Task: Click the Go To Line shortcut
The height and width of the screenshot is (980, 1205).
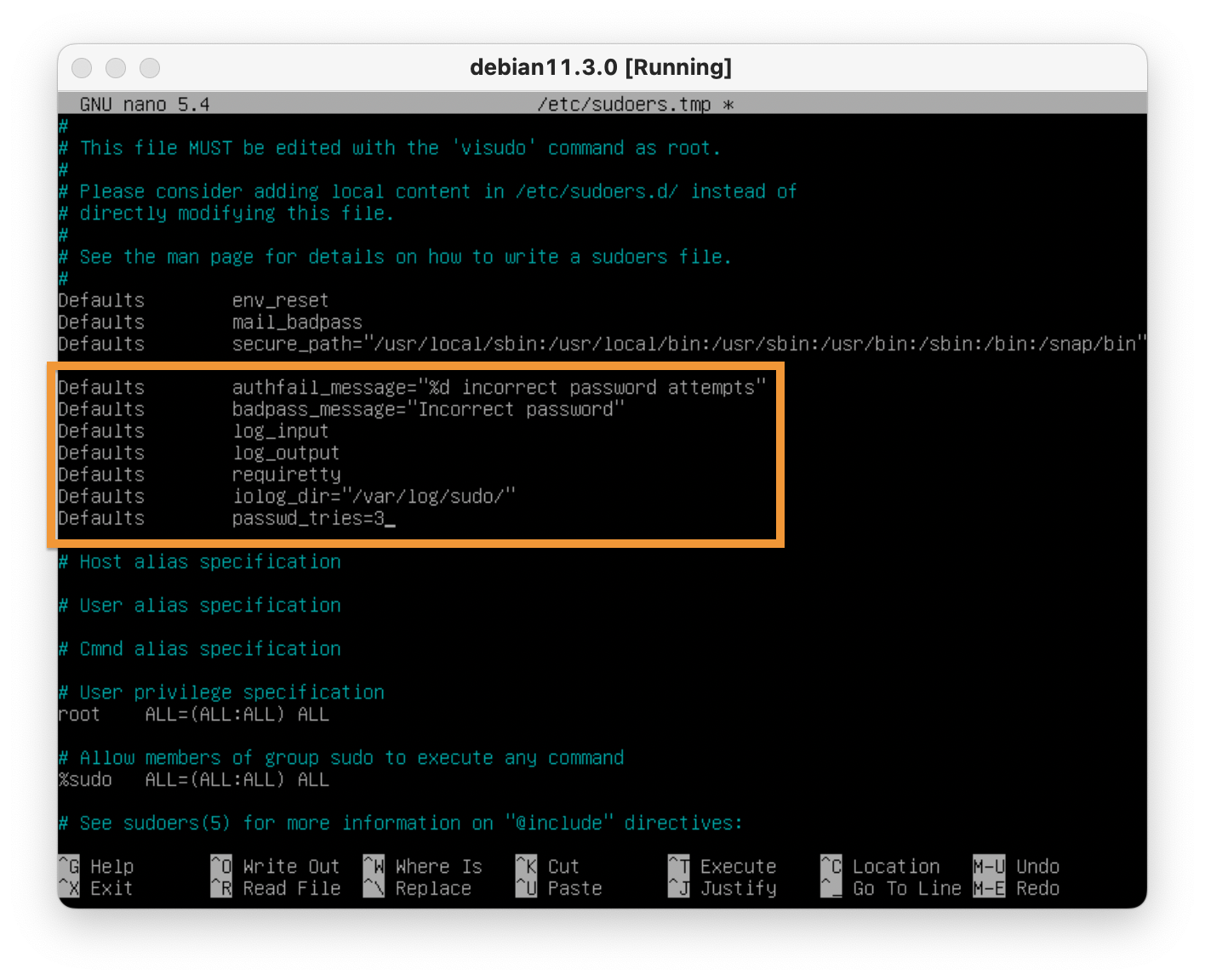Action: tap(890, 888)
